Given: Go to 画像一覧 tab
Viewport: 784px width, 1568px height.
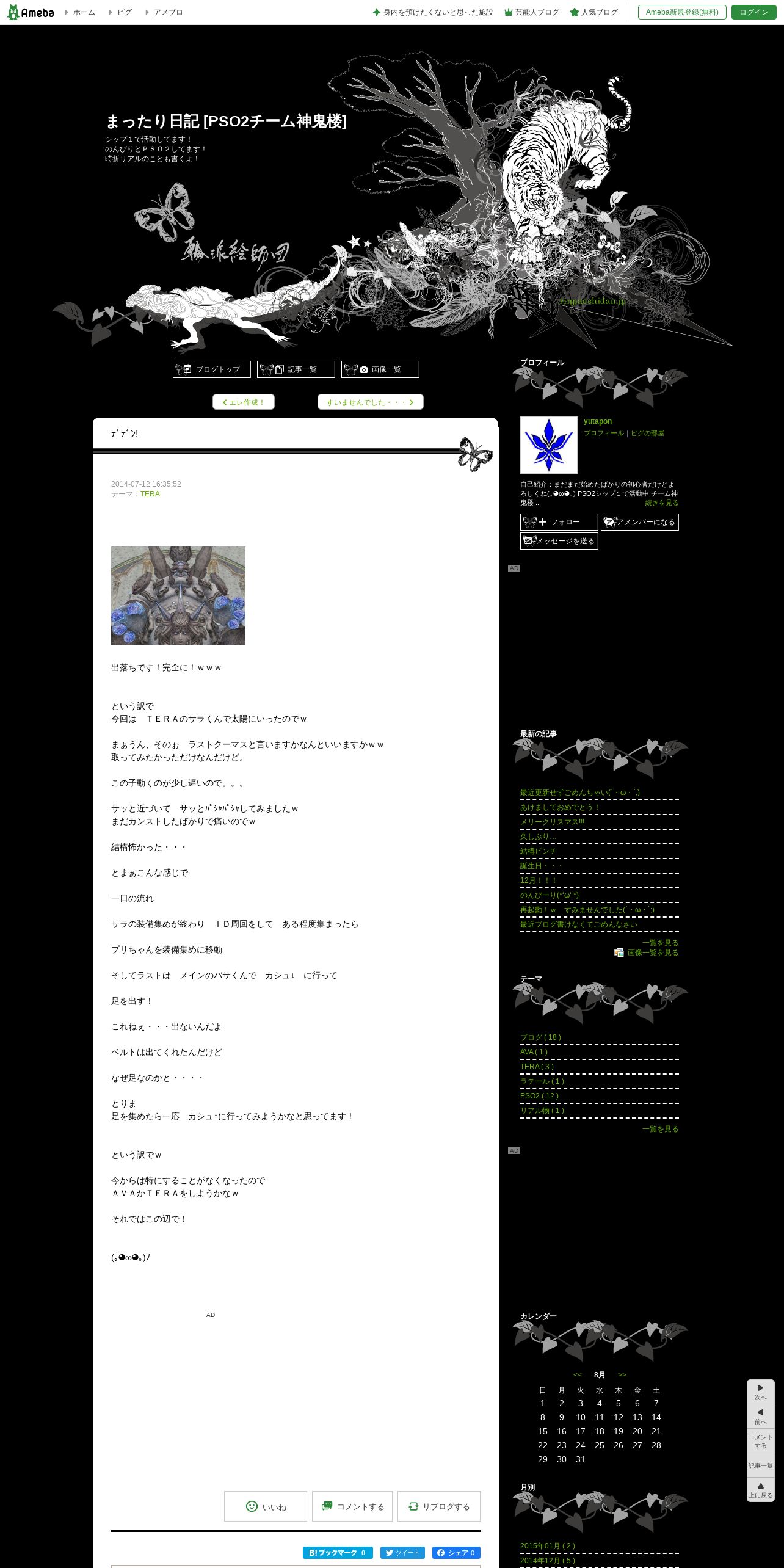Looking at the screenshot, I should tap(380, 369).
